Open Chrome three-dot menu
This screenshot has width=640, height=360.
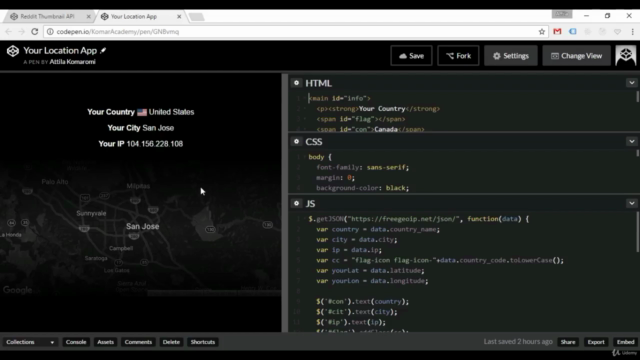(633, 31)
